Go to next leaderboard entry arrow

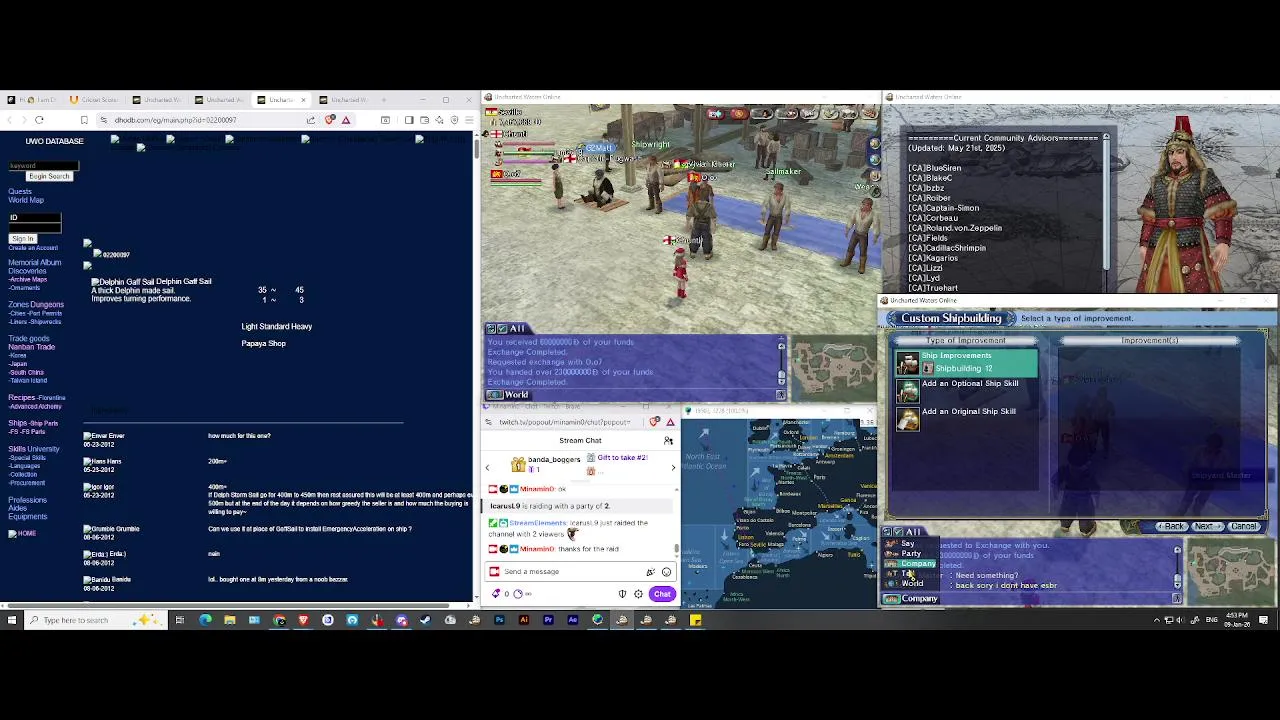[673, 467]
